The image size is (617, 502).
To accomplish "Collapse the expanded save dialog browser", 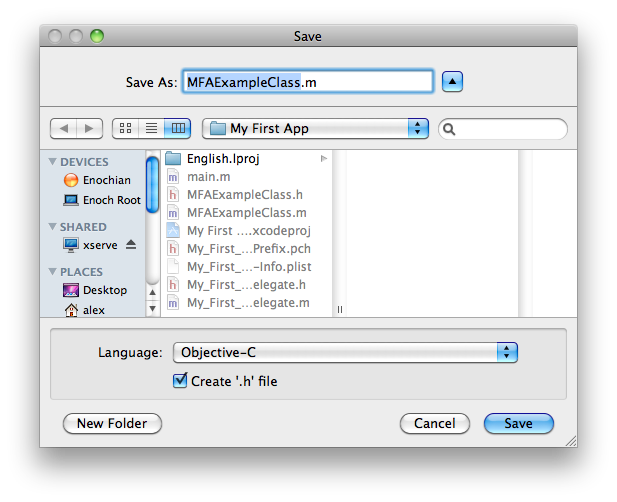I will (x=453, y=82).
